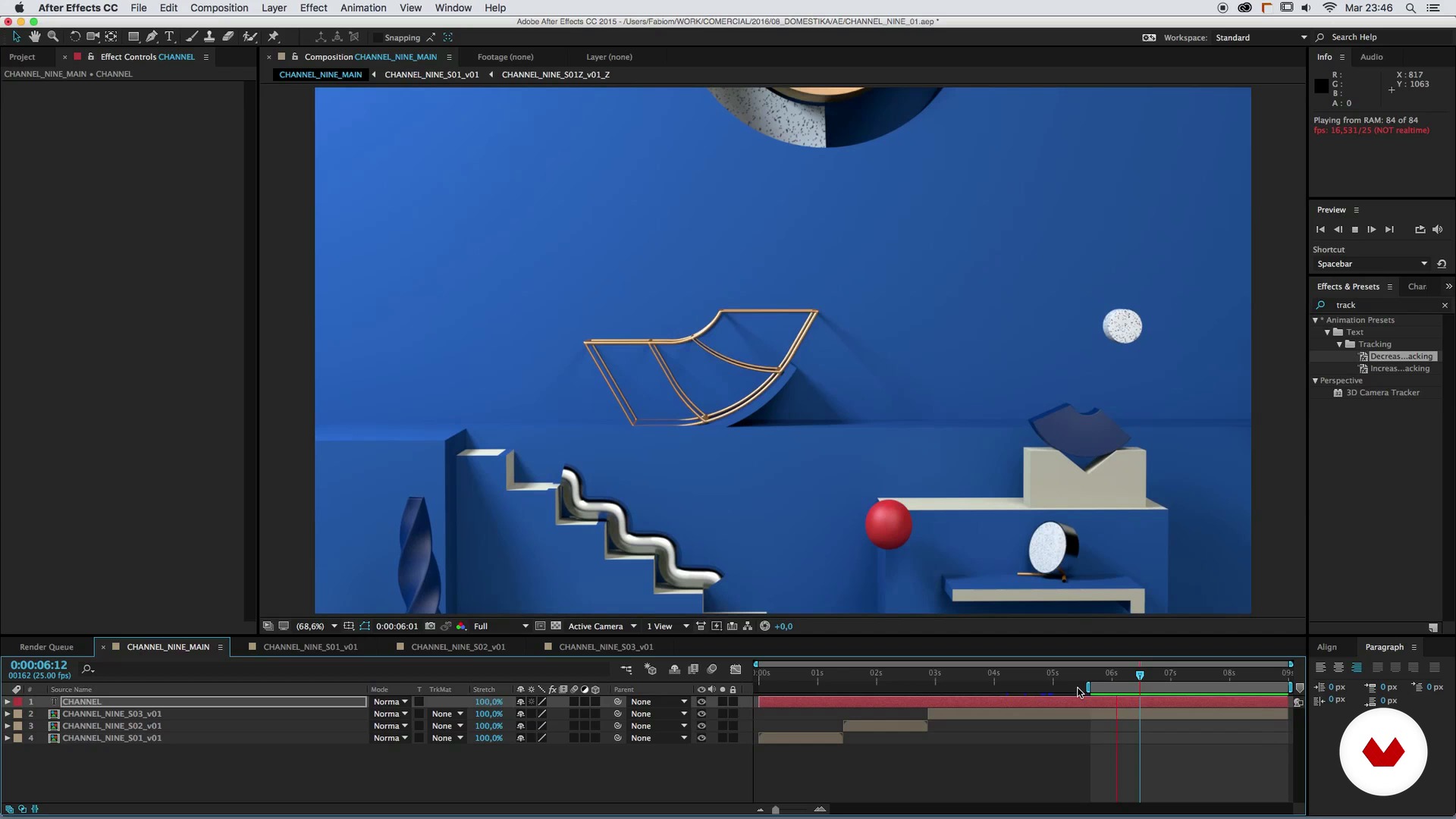Click the CHANNEL_NINE_S01_v01 breadcrumb in viewer
Screen dimensions: 1456x819
point(431,74)
